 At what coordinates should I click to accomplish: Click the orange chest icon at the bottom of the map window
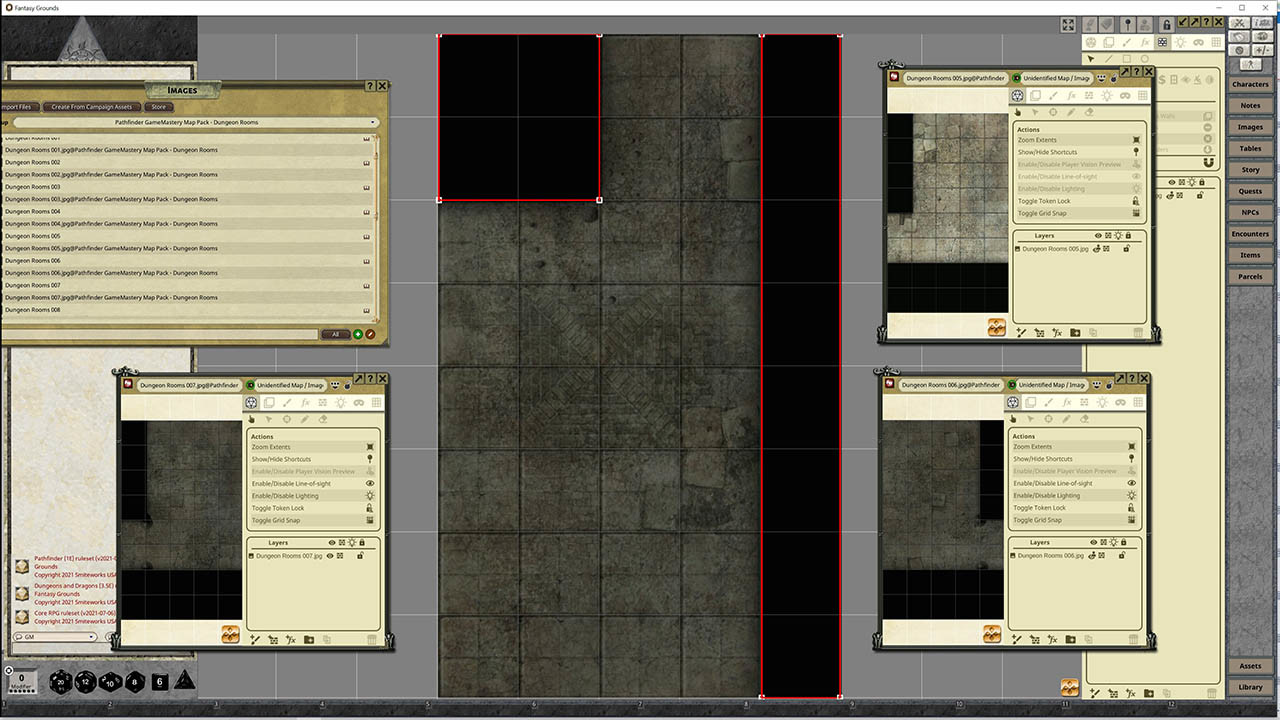(x=1068, y=688)
